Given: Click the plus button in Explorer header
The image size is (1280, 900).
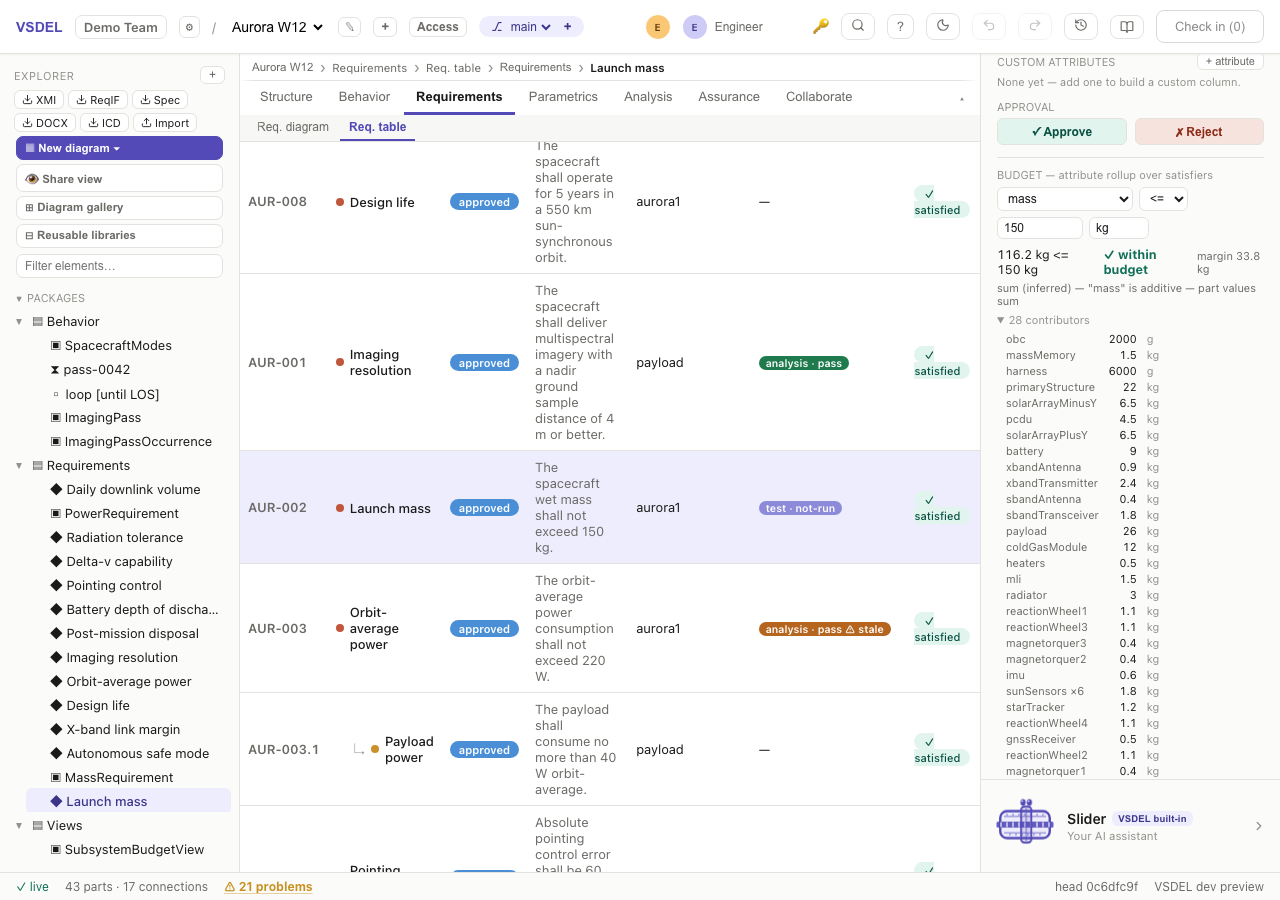Looking at the screenshot, I should [212, 75].
